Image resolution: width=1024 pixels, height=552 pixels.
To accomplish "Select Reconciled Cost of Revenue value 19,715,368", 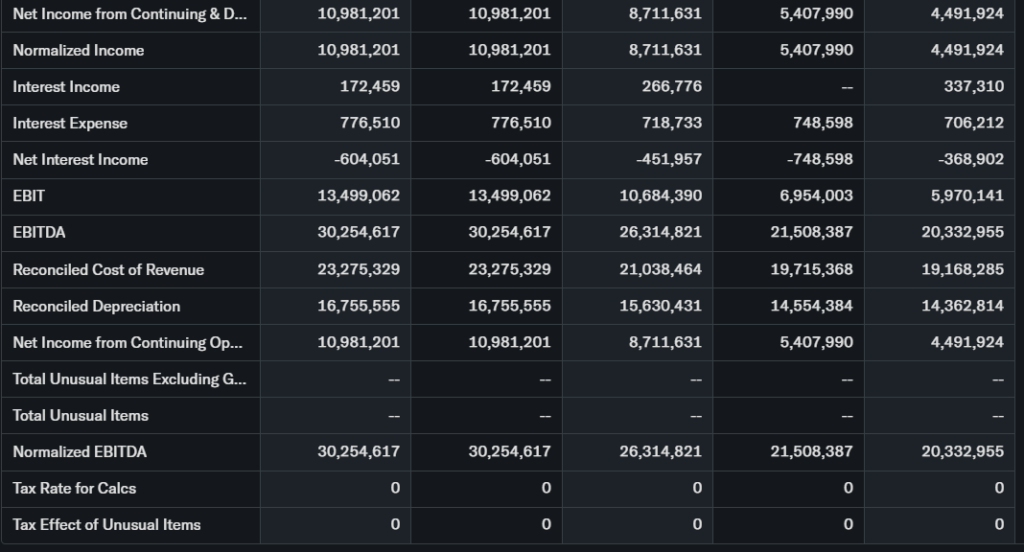I will pyautogui.click(x=811, y=269).
